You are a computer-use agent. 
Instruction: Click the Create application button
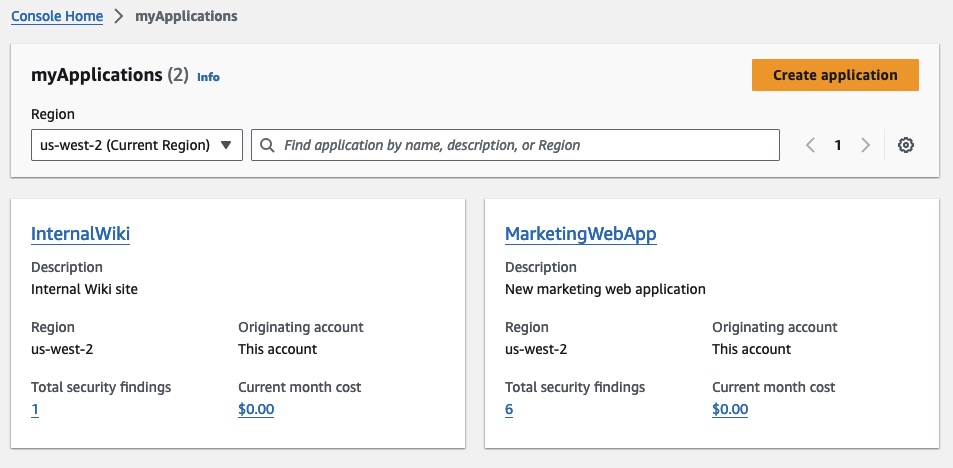[x=835, y=75]
